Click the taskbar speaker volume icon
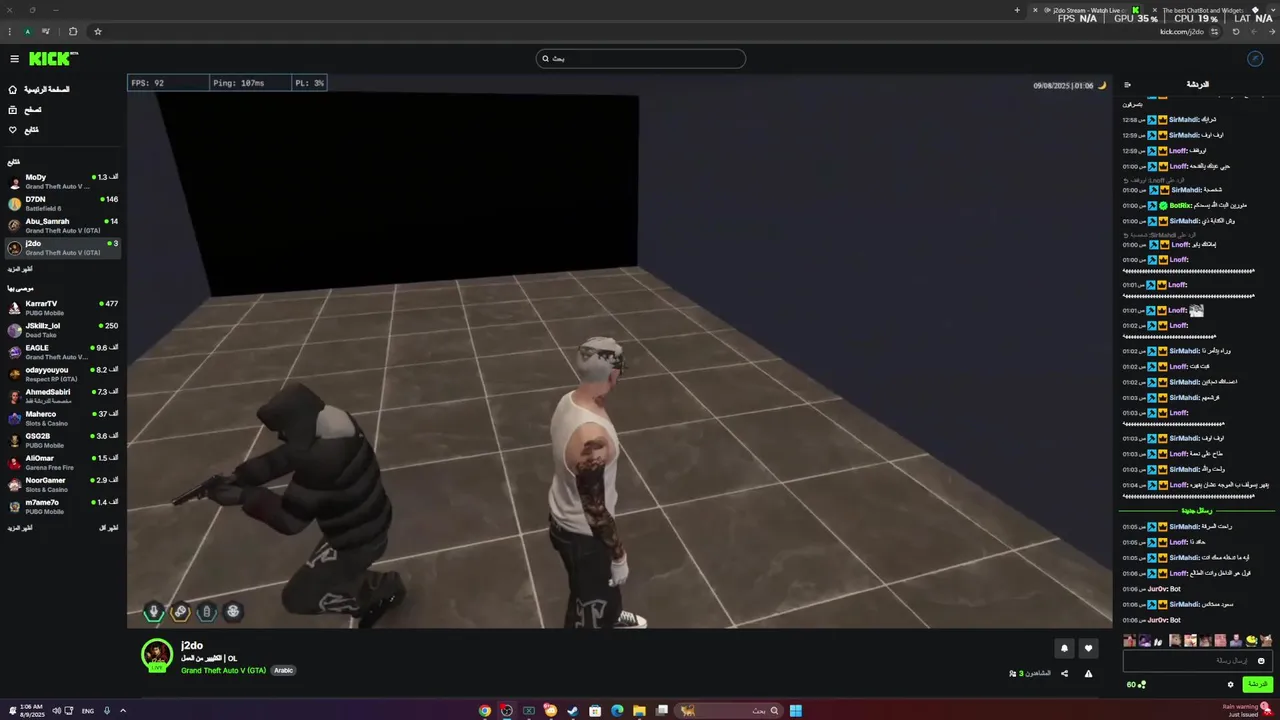Viewport: 1280px width, 720px height. pyautogui.click(x=56, y=711)
